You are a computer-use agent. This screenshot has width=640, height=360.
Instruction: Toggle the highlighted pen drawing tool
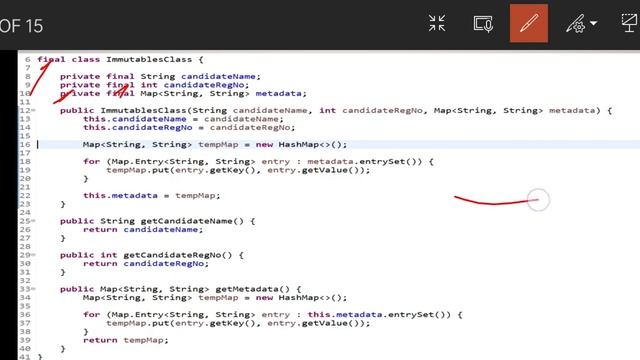529,23
